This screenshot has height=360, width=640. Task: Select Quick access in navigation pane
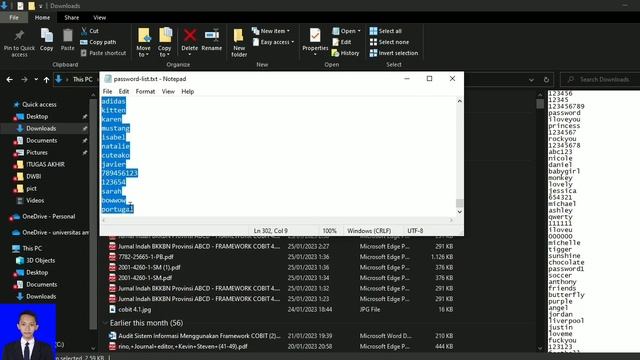pyautogui.click(x=39, y=104)
